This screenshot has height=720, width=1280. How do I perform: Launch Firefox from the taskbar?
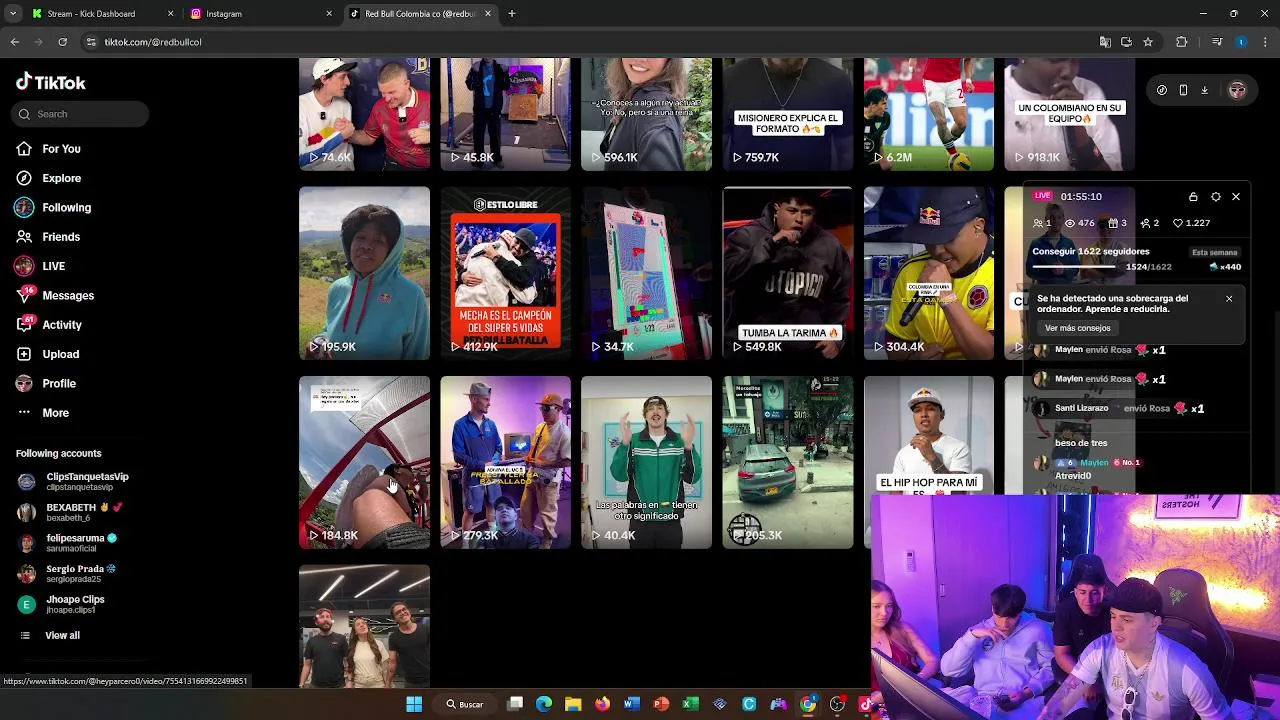pos(602,704)
